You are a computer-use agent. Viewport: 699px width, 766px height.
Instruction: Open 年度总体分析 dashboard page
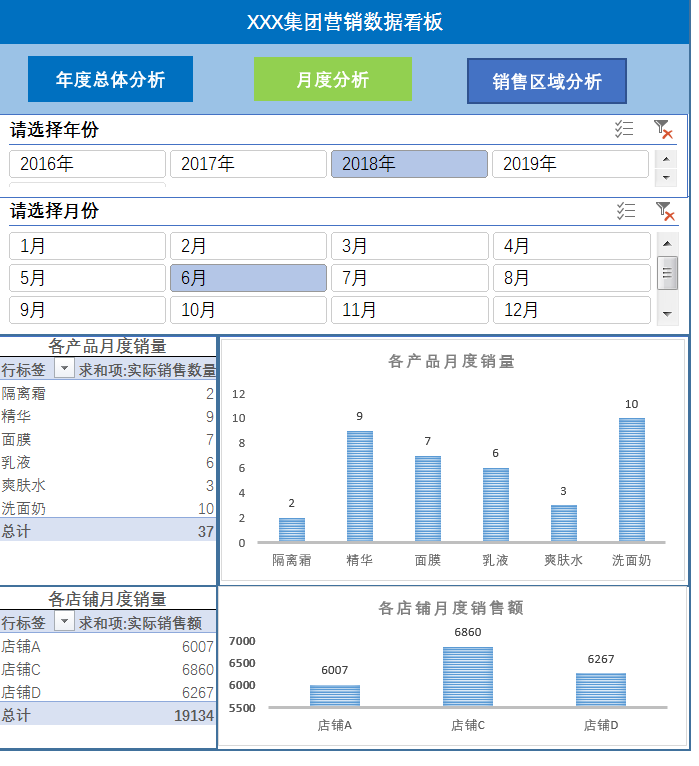(110, 79)
